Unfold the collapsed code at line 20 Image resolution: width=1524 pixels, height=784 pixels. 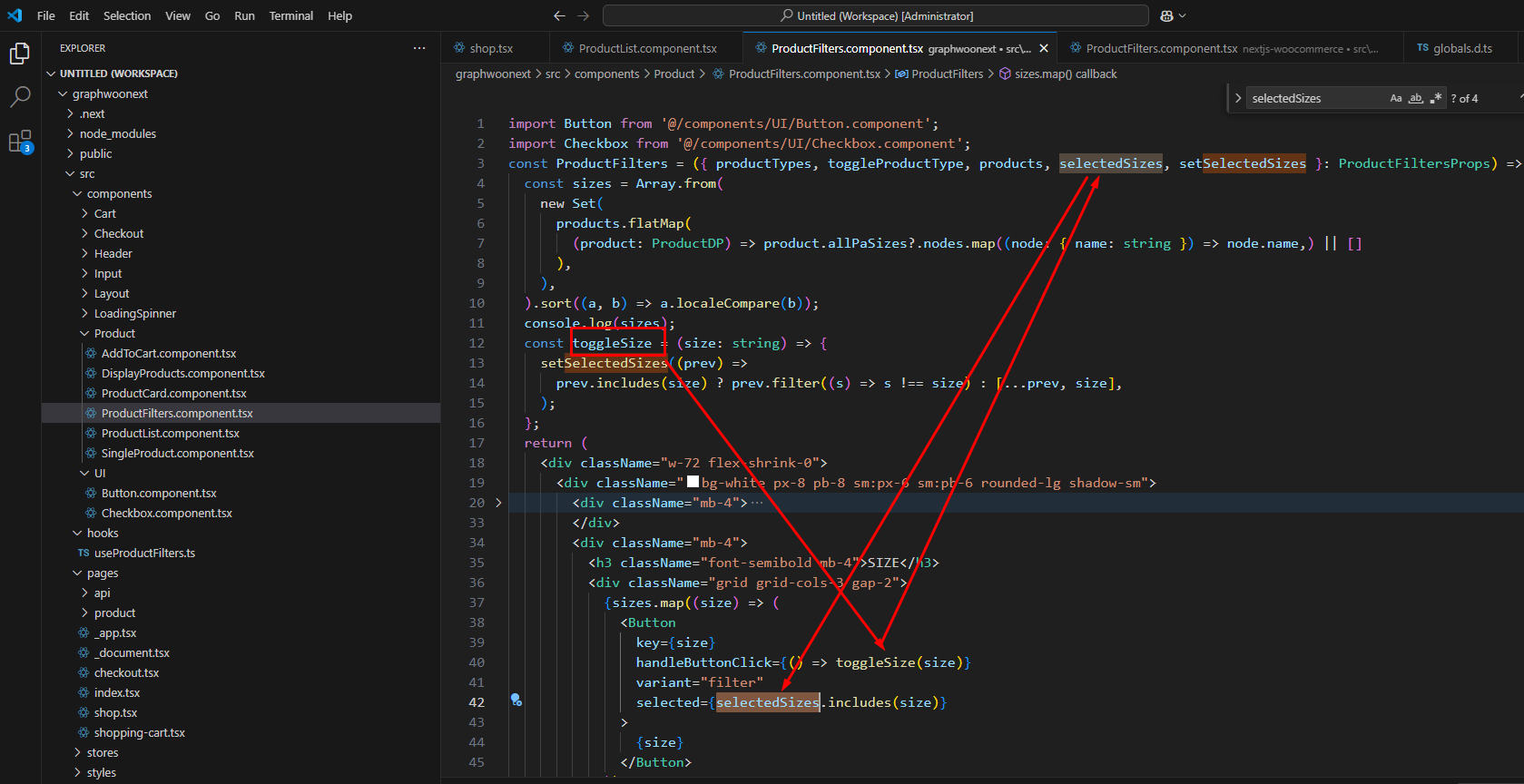[x=498, y=503]
